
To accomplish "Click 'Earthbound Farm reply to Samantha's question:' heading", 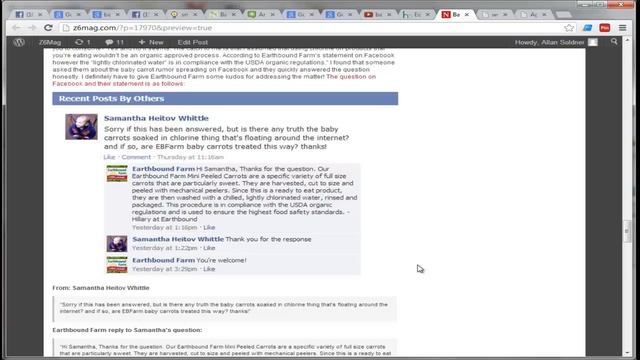I will pyautogui.click(x=127, y=330).
